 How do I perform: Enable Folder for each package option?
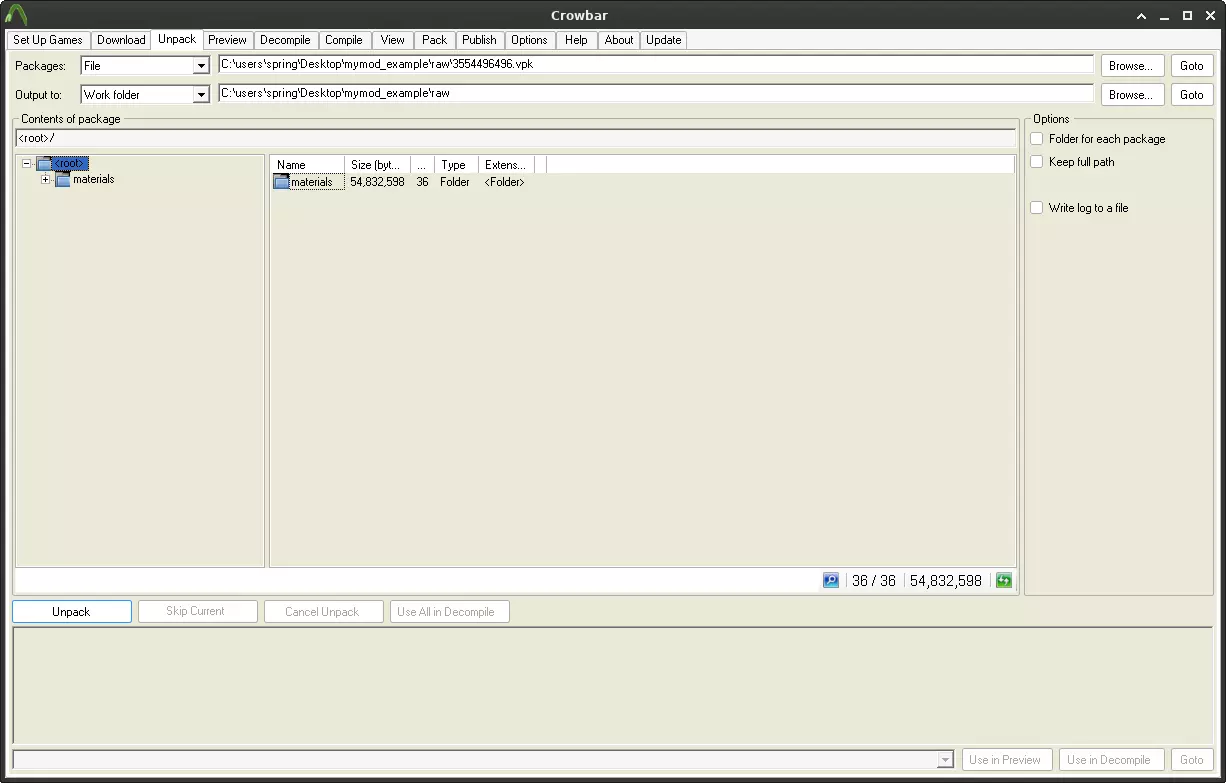pyautogui.click(x=1037, y=139)
